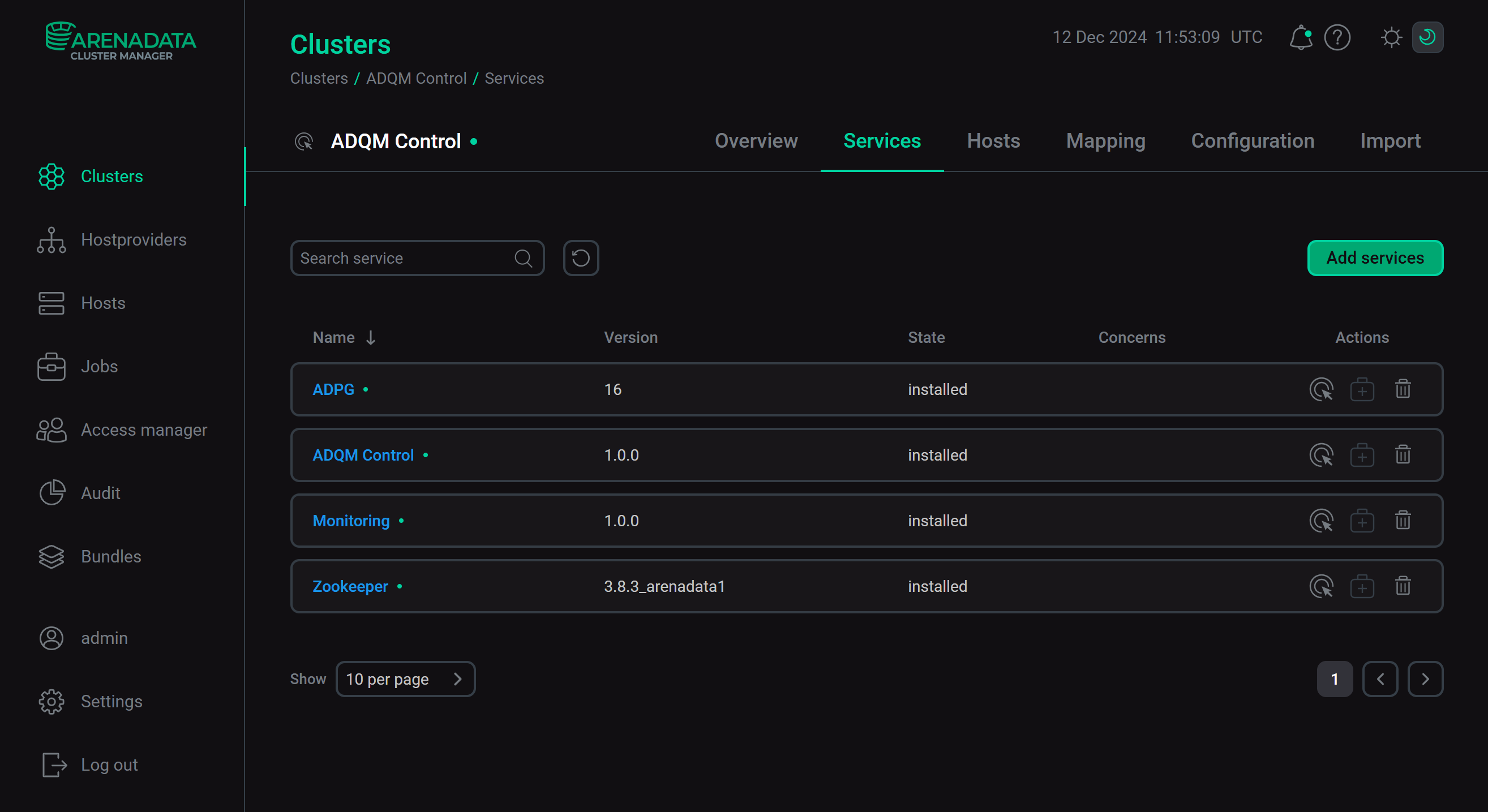Delete the Zookeeper service
Screen dimensions: 1488x812
[x=1403, y=586]
